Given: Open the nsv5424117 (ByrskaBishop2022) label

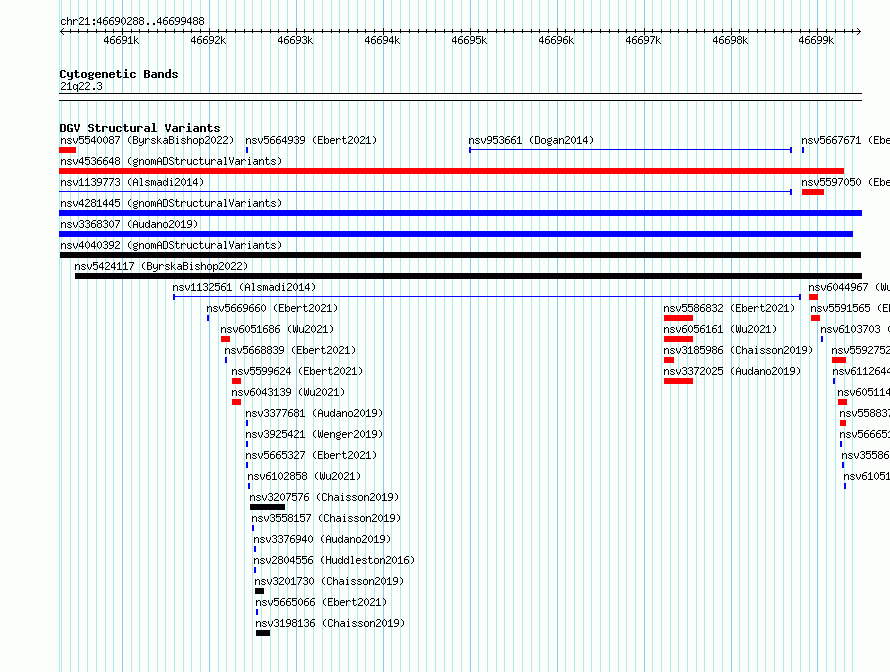Looking at the screenshot, I should click(x=161, y=266).
